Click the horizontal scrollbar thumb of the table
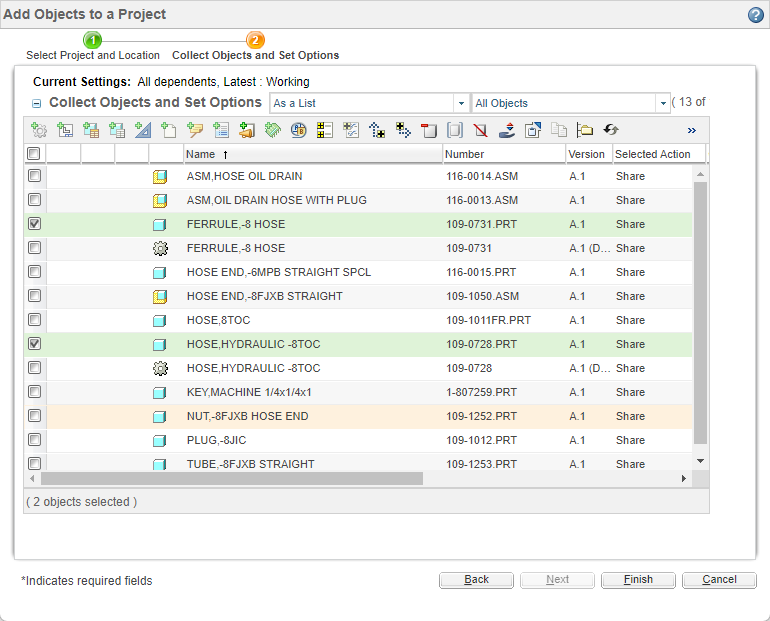This screenshot has width=770, height=621. pos(232,478)
